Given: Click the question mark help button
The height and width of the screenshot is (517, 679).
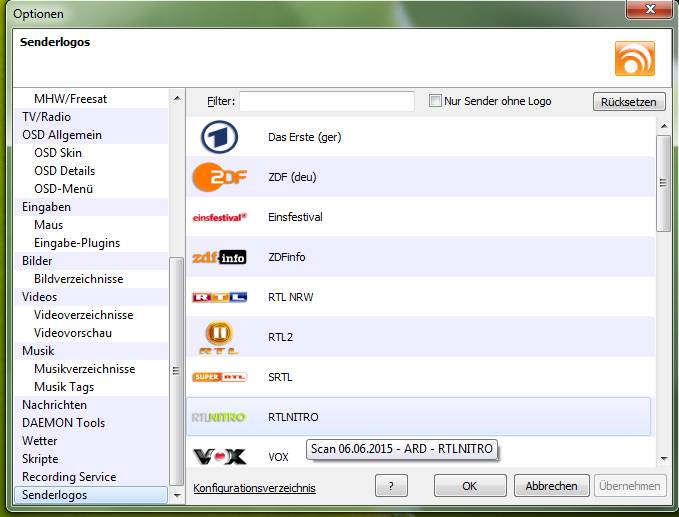Looking at the screenshot, I should [391, 486].
